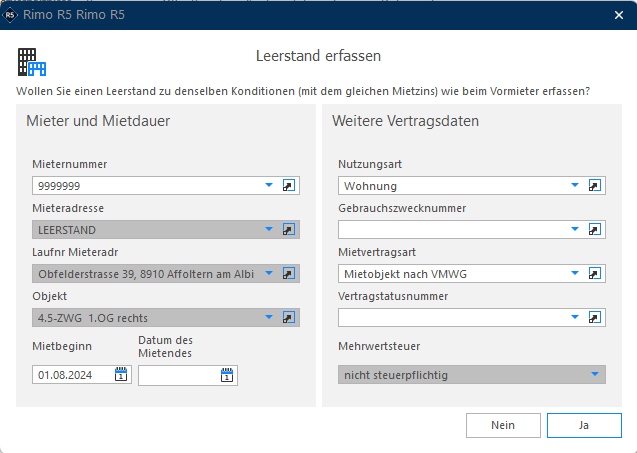Click the LEERSTAND text in Mieteradresse
637x453 pixels.
(67, 230)
